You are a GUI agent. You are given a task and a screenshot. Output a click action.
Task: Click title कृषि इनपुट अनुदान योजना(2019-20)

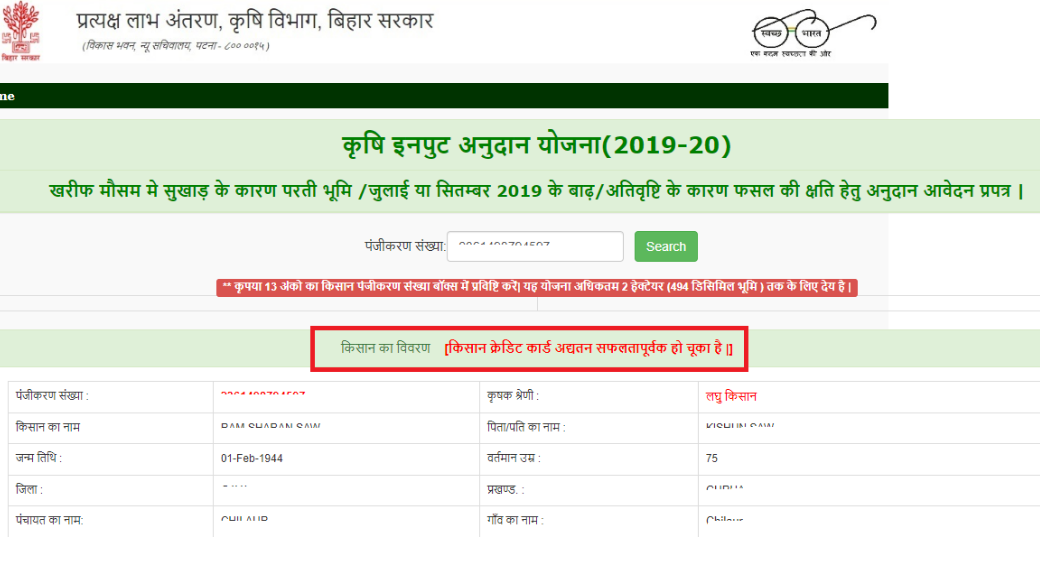[537, 145]
